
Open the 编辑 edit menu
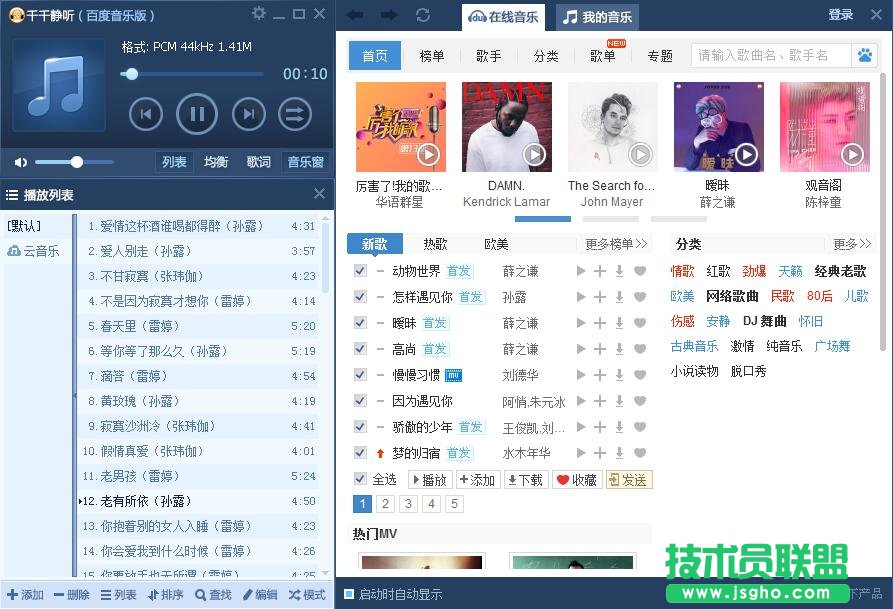[x=260, y=595]
